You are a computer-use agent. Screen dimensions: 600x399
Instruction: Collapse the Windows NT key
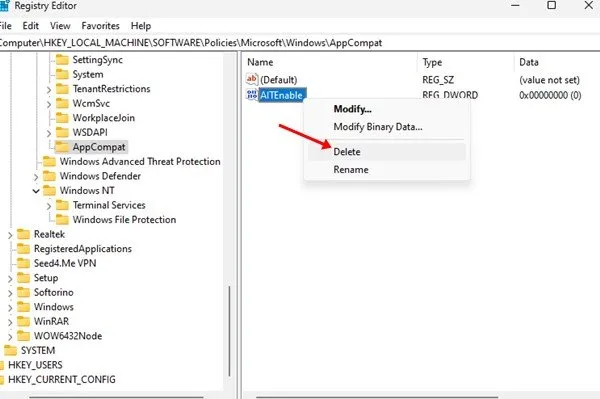[x=36, y=191]
